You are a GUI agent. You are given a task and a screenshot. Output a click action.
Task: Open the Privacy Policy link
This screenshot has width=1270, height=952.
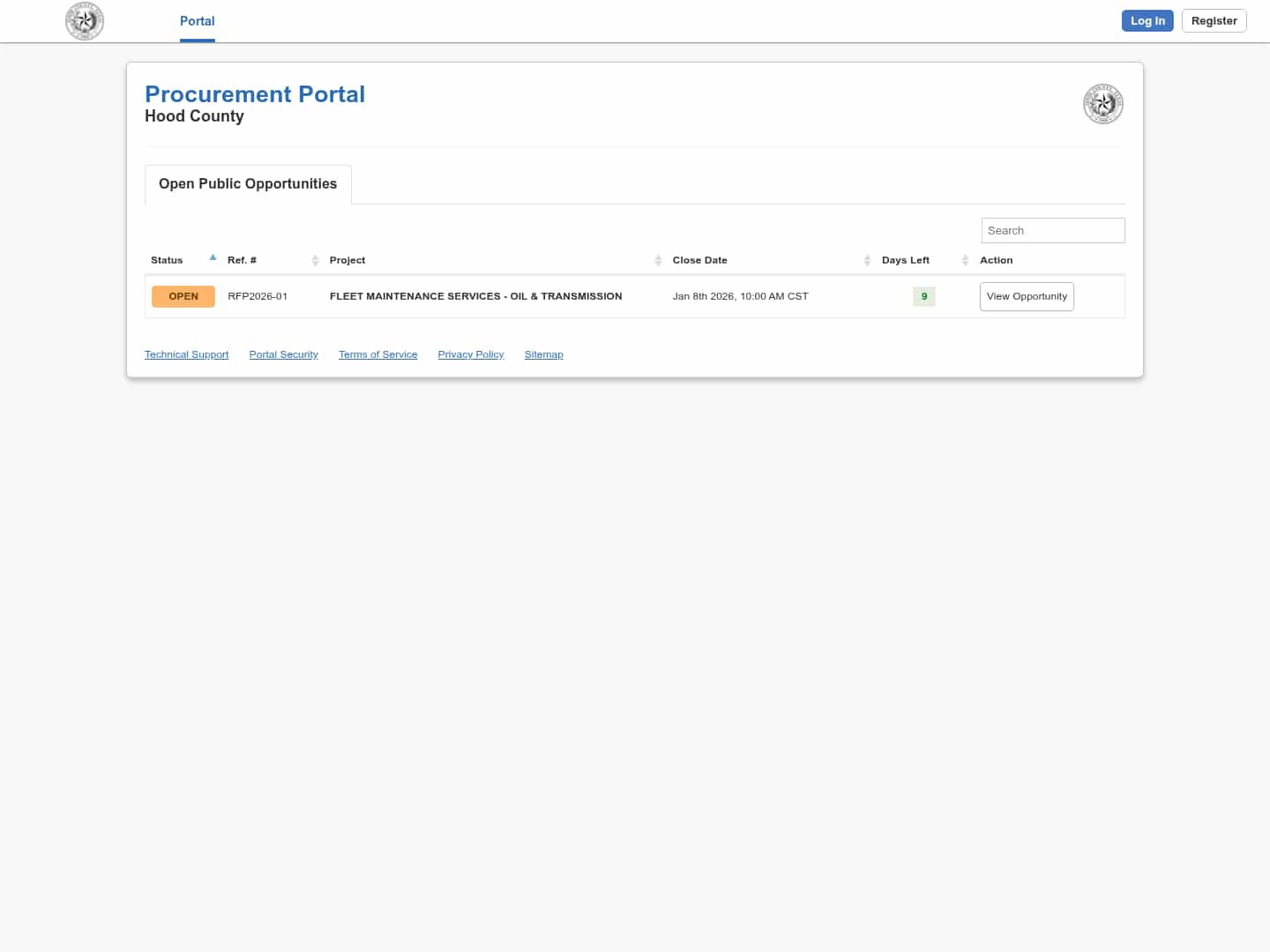point(471,354)
